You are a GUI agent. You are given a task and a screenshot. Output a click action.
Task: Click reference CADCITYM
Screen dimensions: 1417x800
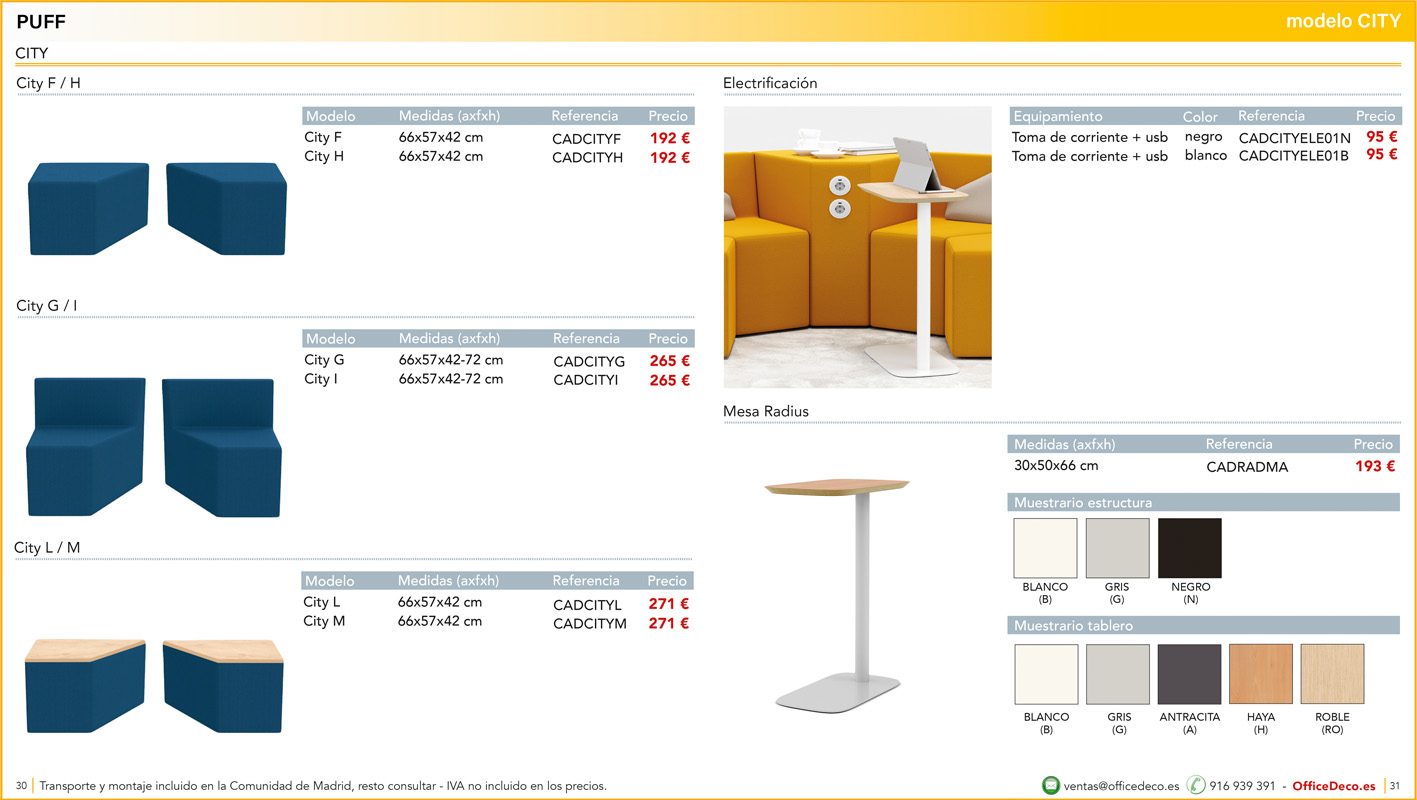(x=590, y=624)
